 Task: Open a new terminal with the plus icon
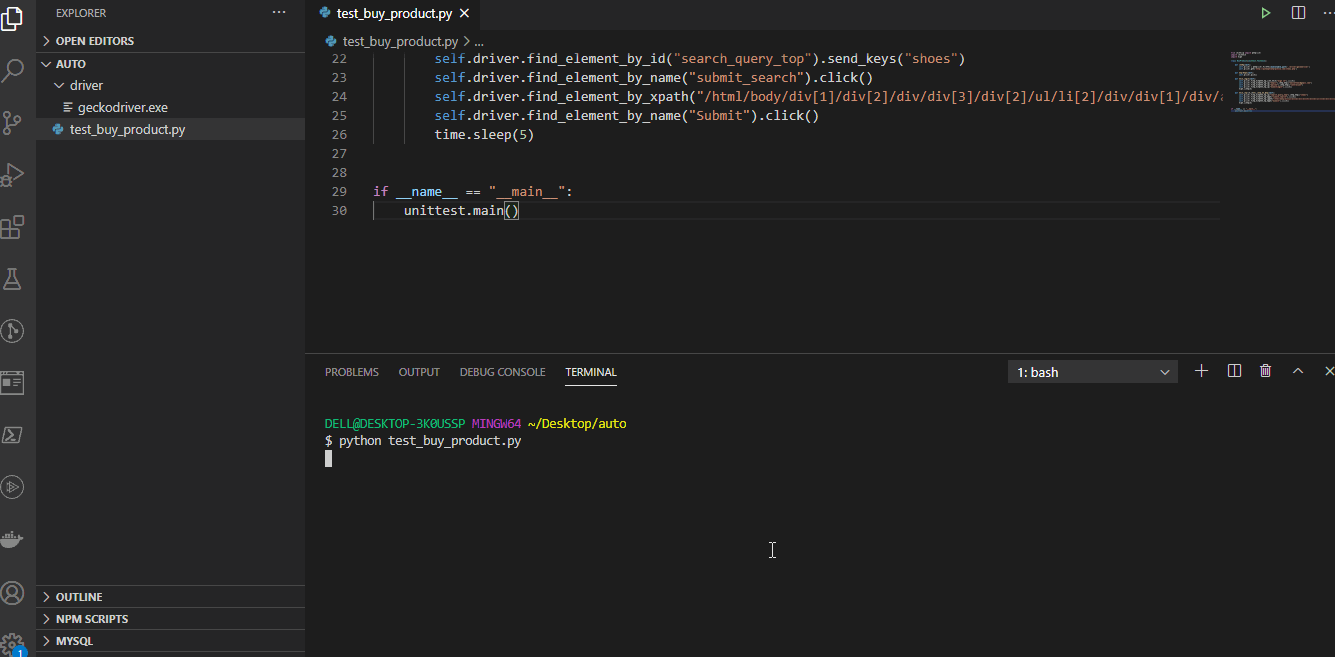(x=1201, y=370)
